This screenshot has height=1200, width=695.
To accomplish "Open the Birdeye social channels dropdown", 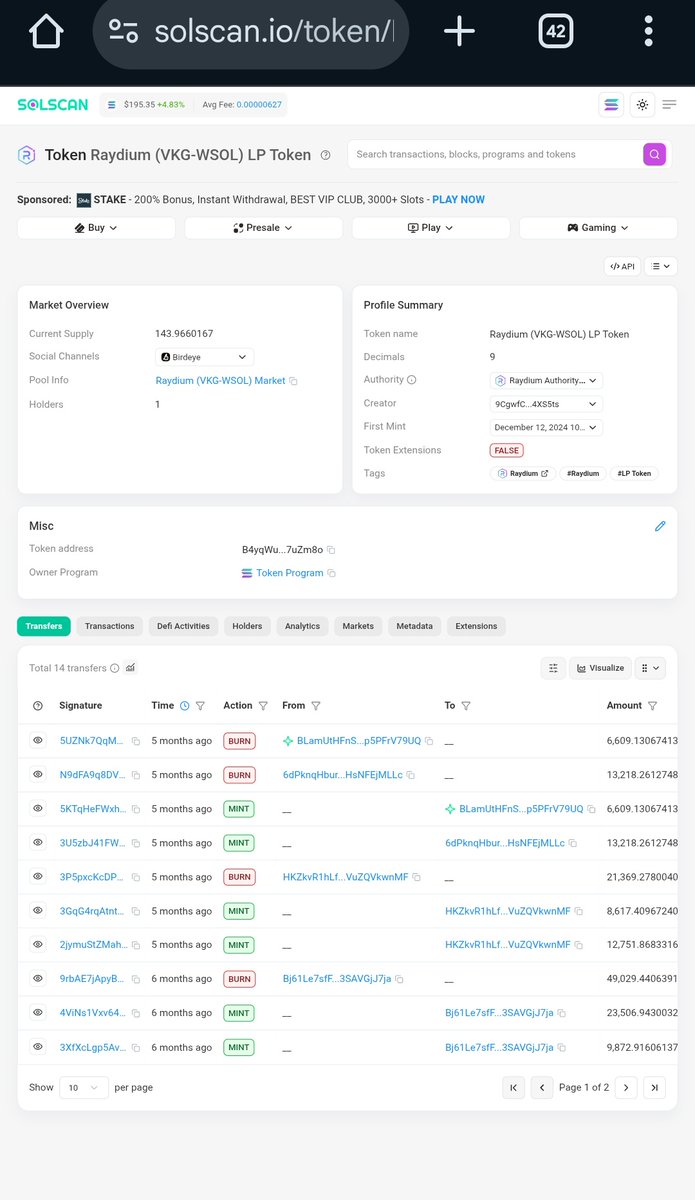I will pos(205,357).
